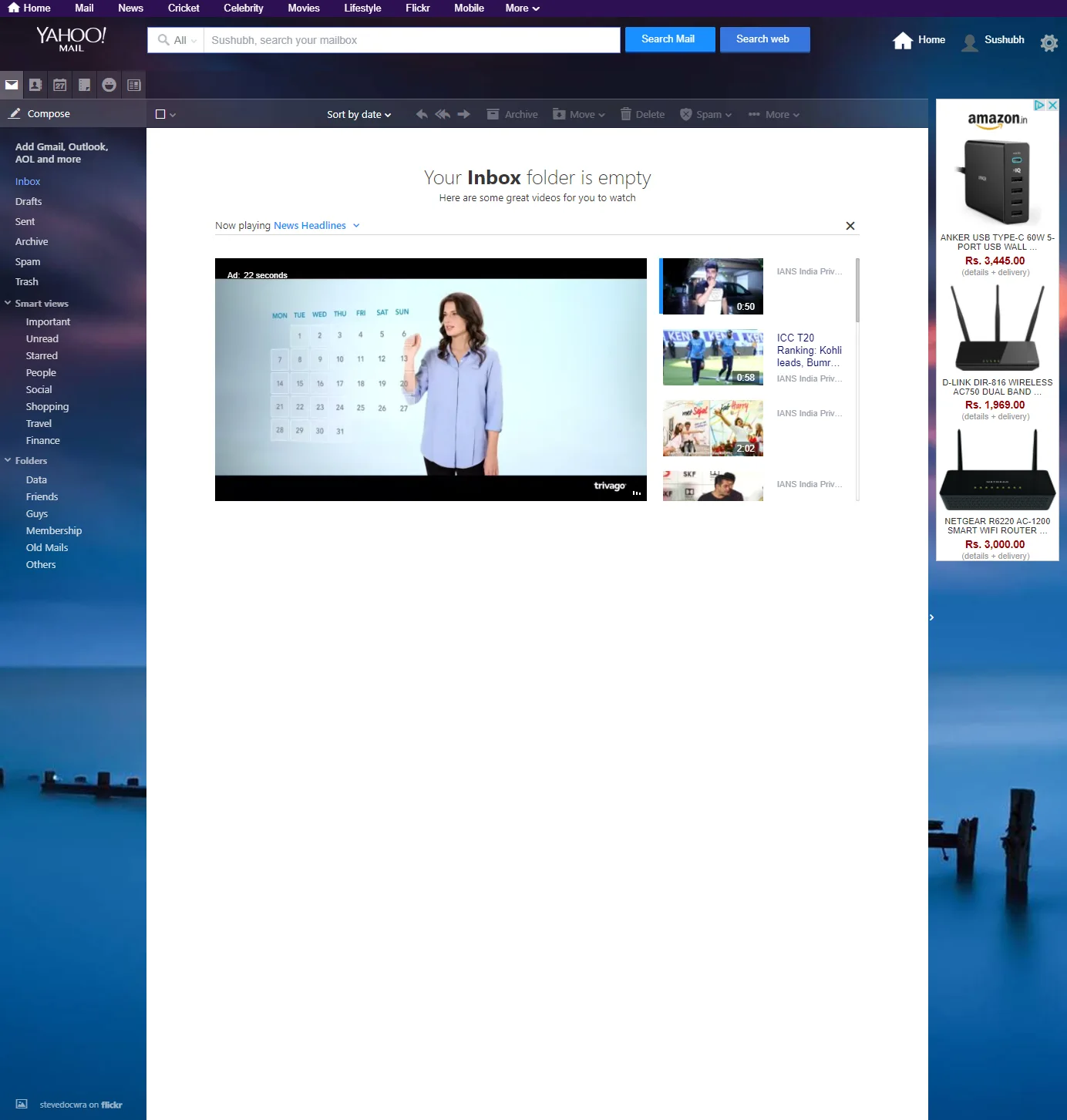Open the Contacts icon in the sidebar
The width and height of the screenshot is (1067, 1120).
[35, 85]
